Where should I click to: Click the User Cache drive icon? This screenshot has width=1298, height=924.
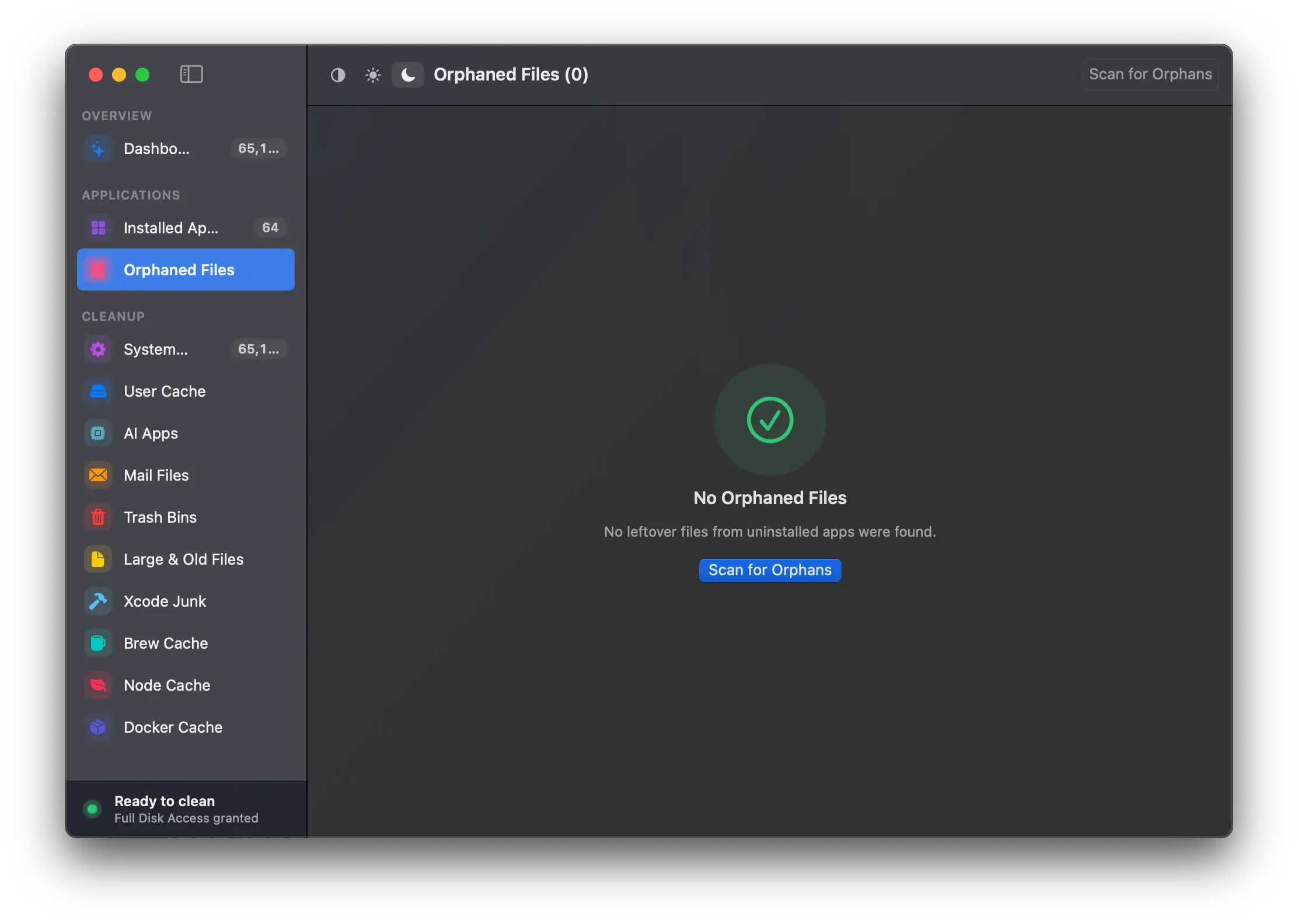98,391
